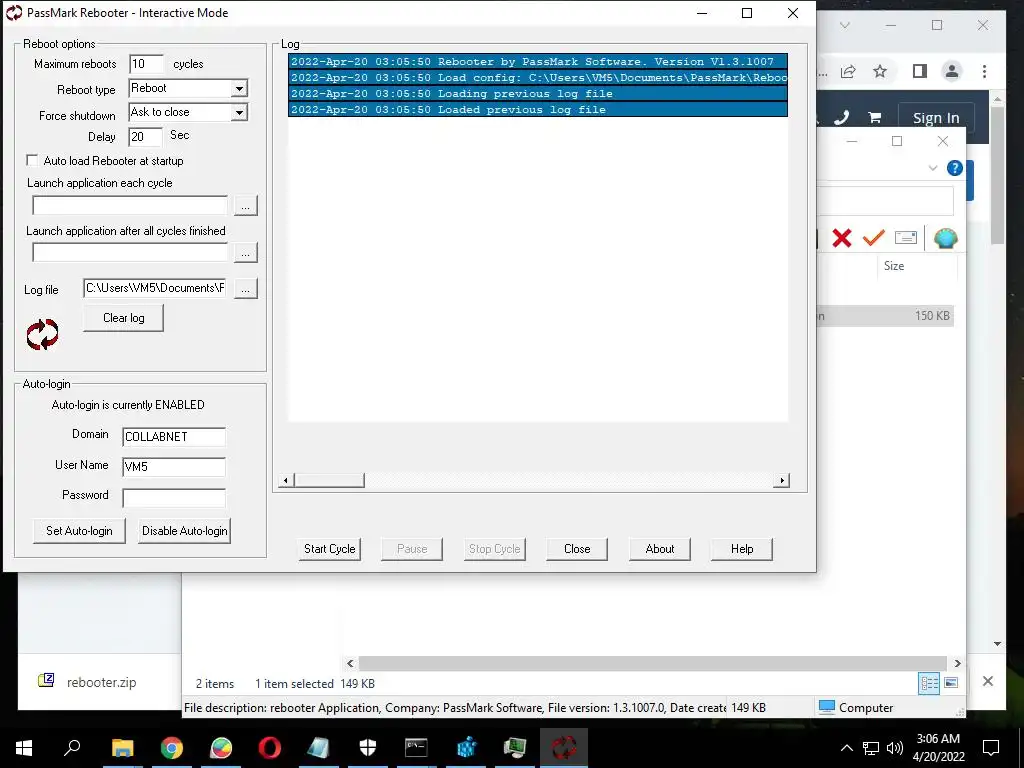
Task: Click the log scroll right arrow
Action: pyautogui.click(x=782, y=481)
